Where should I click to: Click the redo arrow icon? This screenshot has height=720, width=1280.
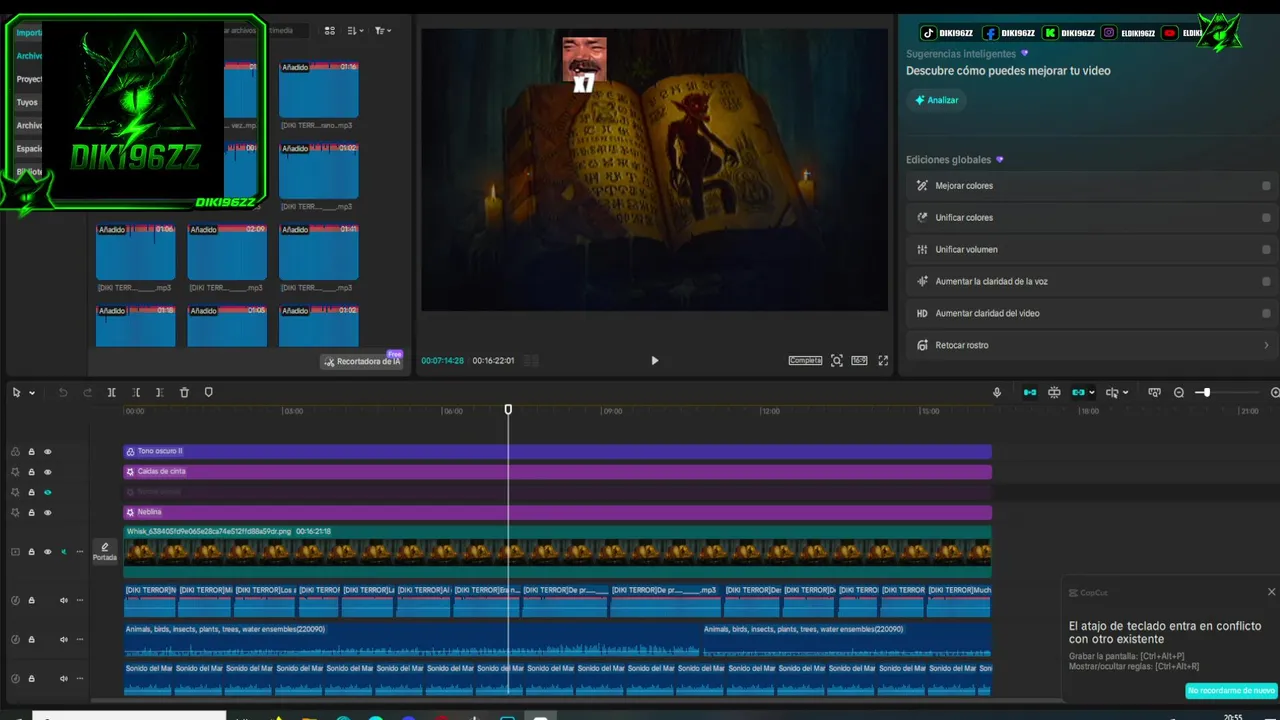(87, 393)
